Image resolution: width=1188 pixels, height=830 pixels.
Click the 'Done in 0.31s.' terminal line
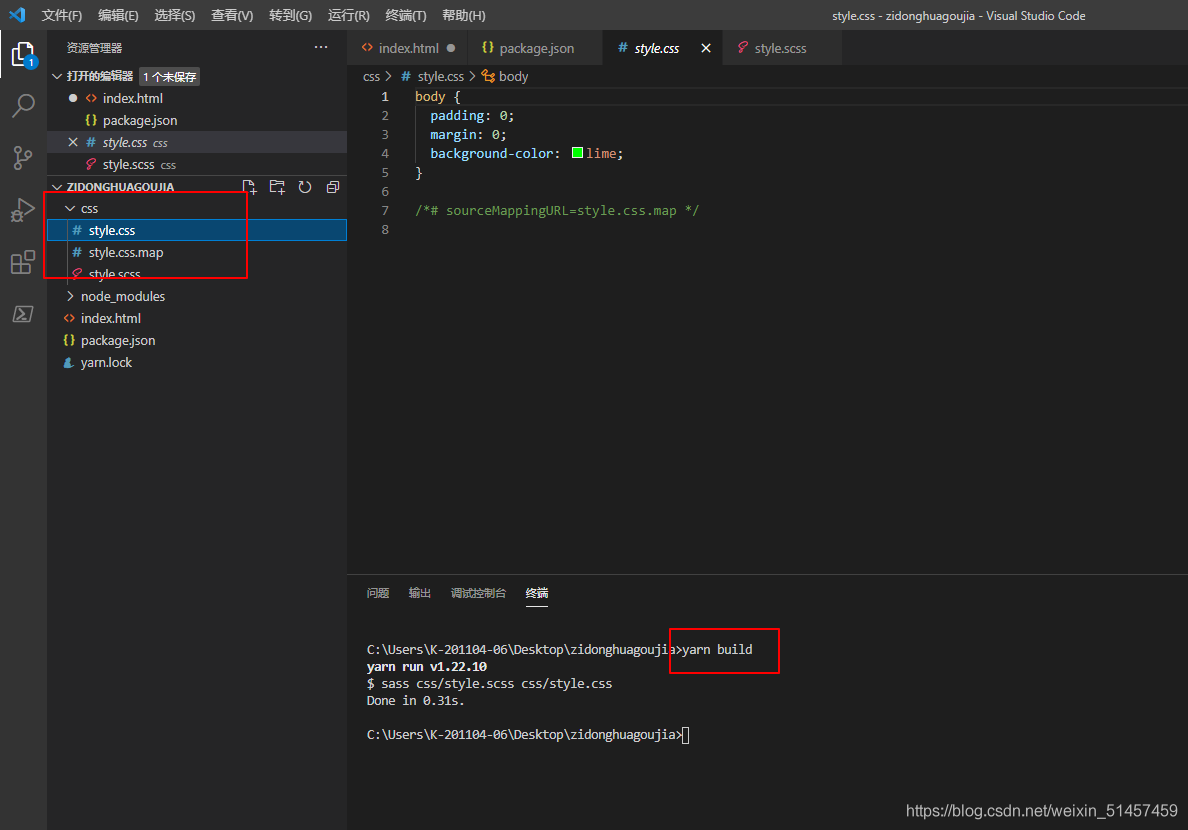click(415, 700)
